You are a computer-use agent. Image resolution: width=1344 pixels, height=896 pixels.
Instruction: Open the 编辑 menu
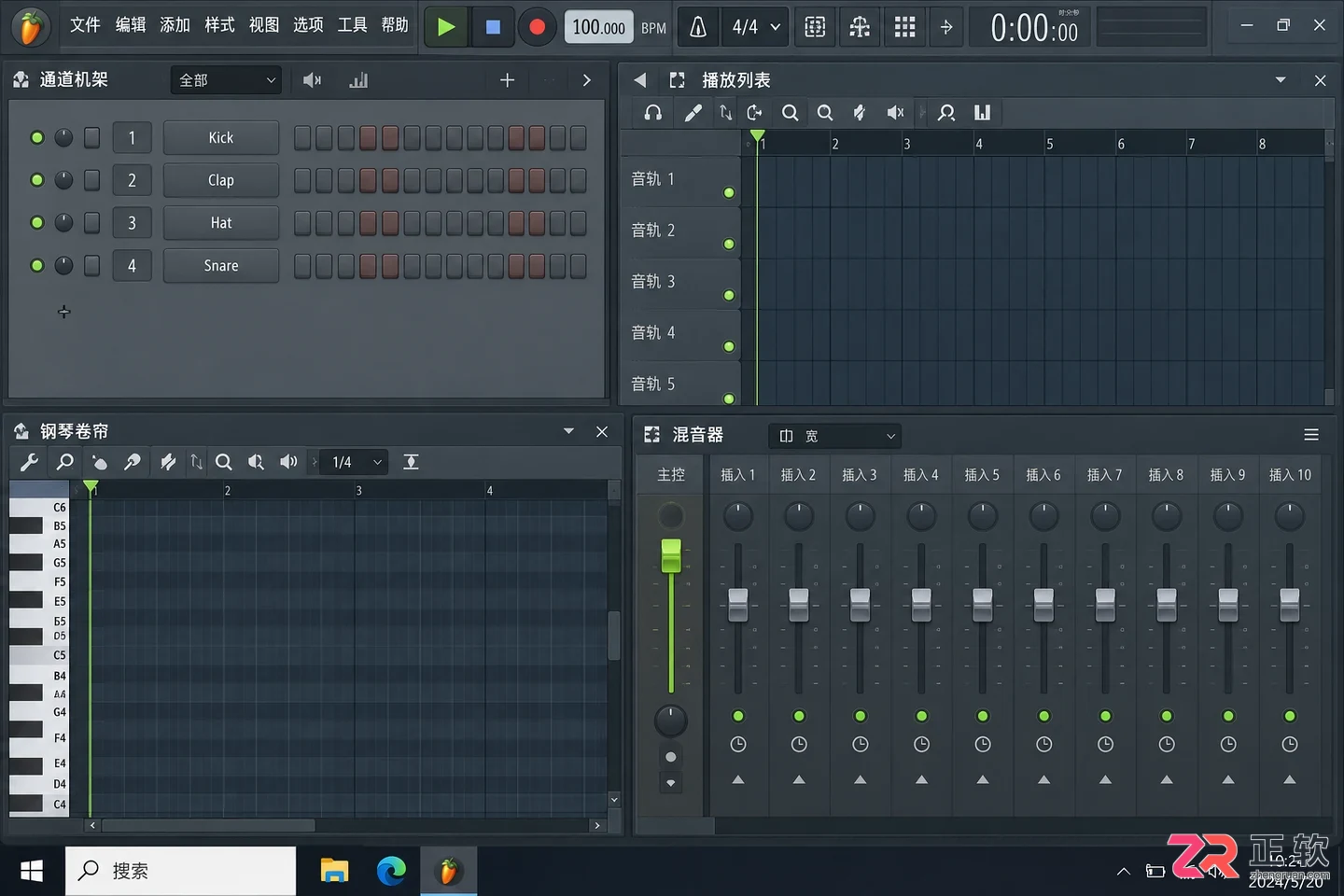(131, 24)
